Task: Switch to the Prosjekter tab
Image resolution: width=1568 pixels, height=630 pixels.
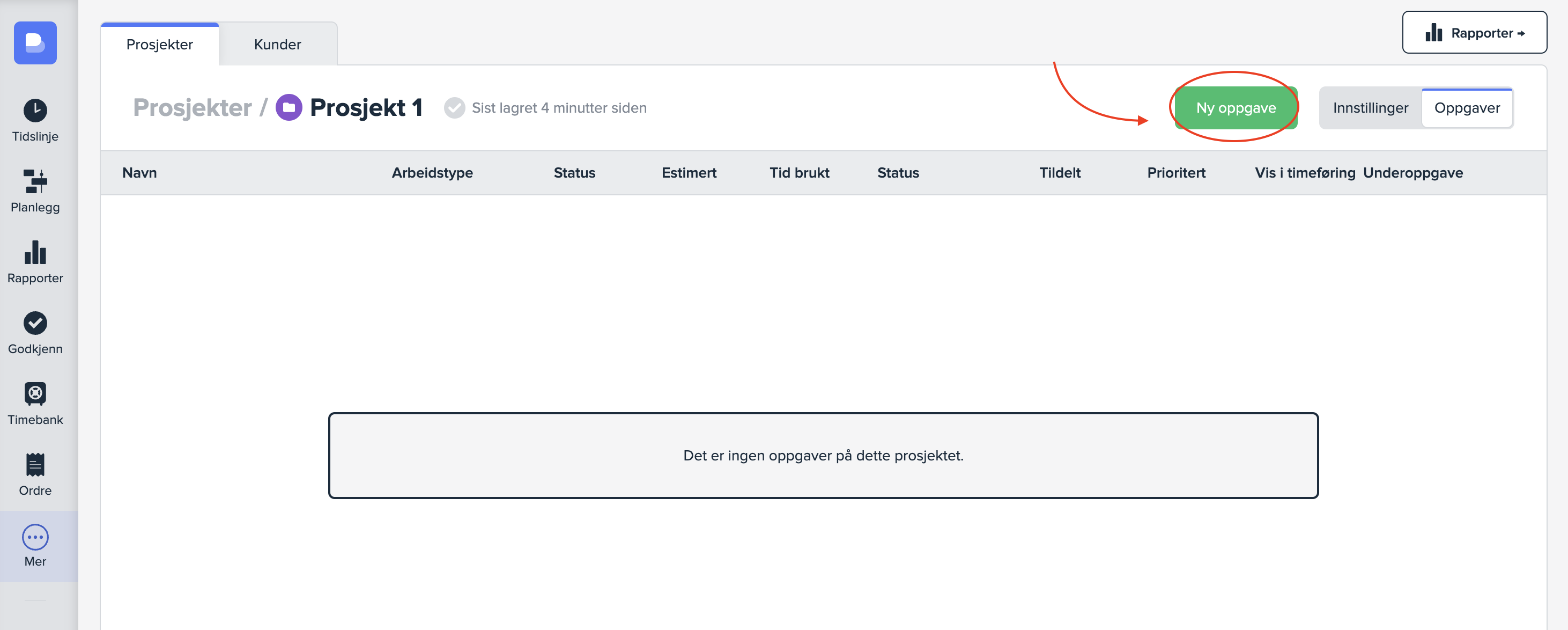Action: (x=159, y=45)
